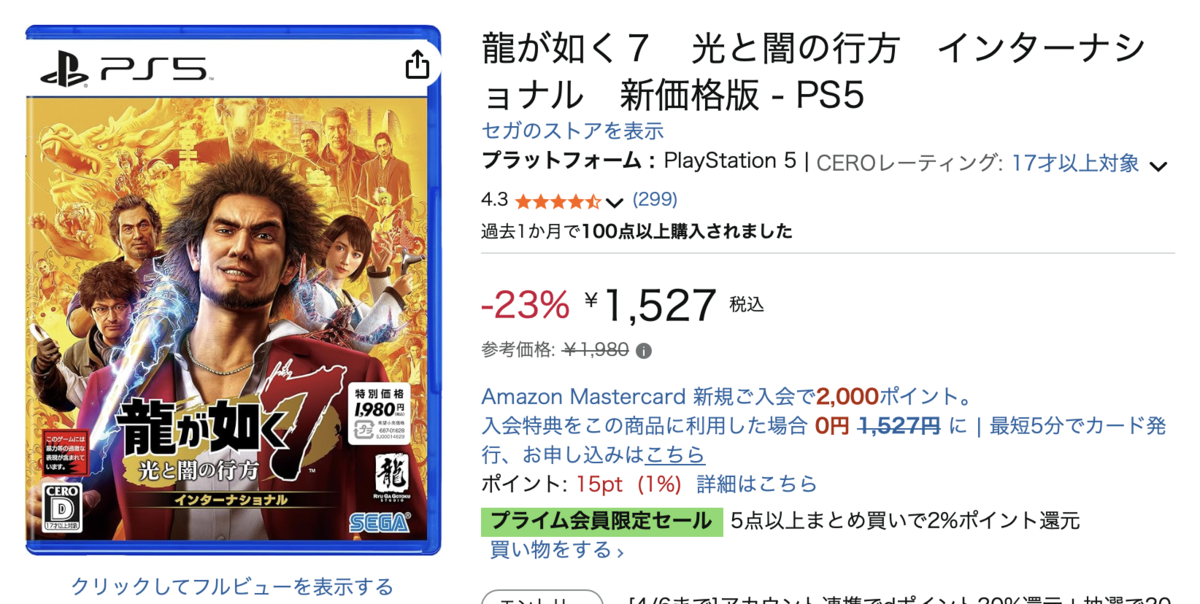Click the 最短5分でカード発行 text
This screenshot has width=1200, height=604.
tap(1077, 426)
